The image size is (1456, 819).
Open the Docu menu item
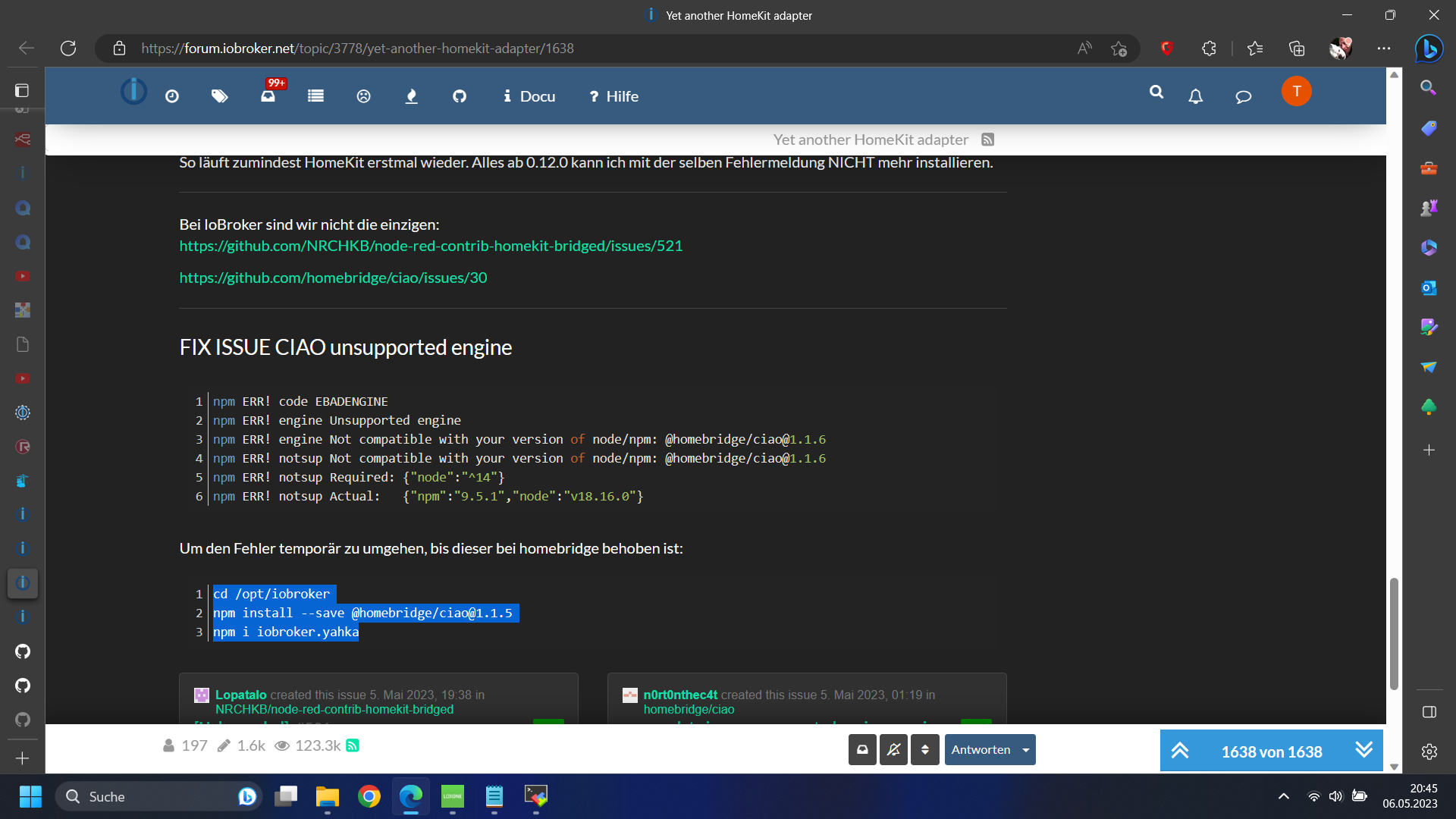coord(529,96)
